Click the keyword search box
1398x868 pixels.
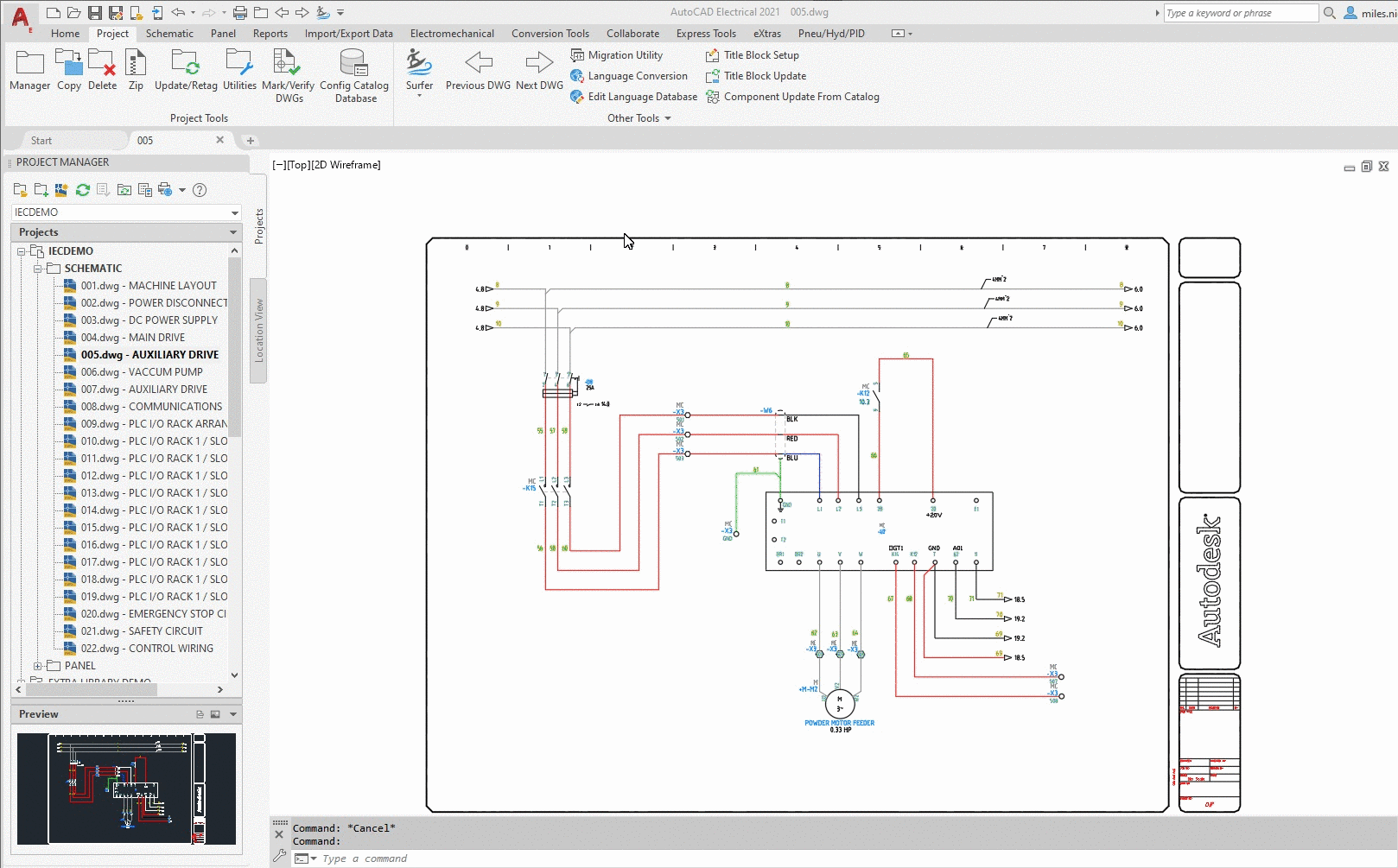1241,13
